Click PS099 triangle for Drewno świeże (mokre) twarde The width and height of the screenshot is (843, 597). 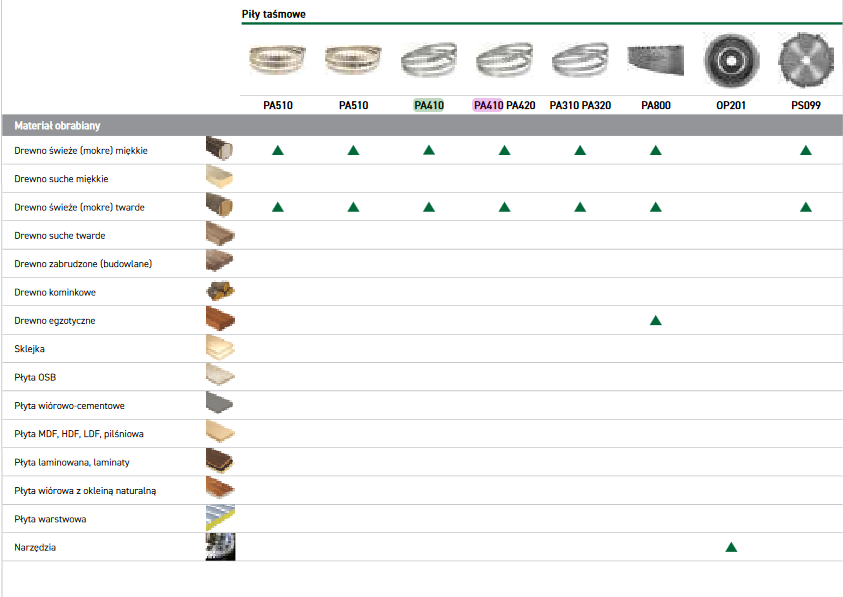(805, 207)
